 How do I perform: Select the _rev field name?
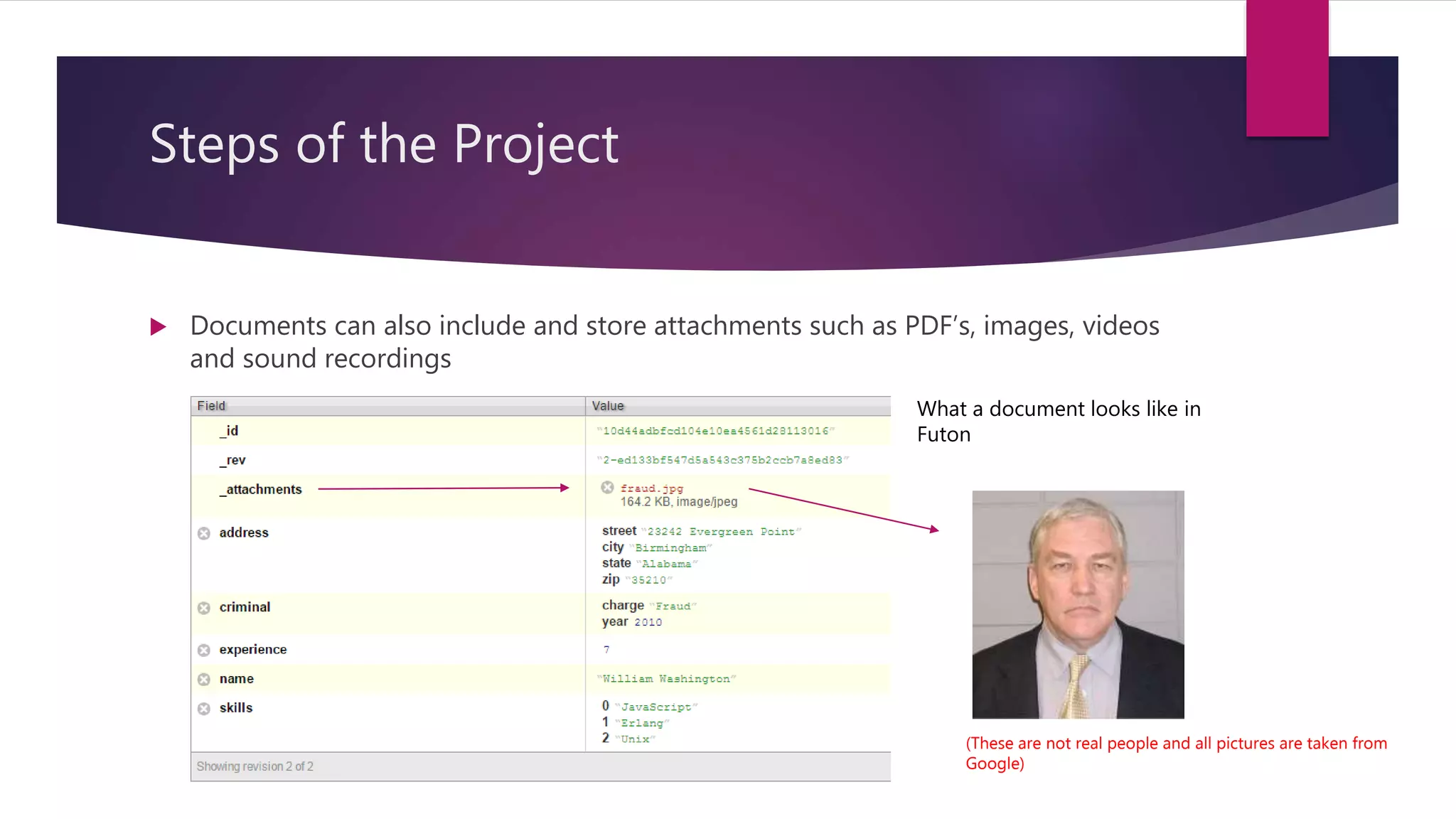point(232,461)
